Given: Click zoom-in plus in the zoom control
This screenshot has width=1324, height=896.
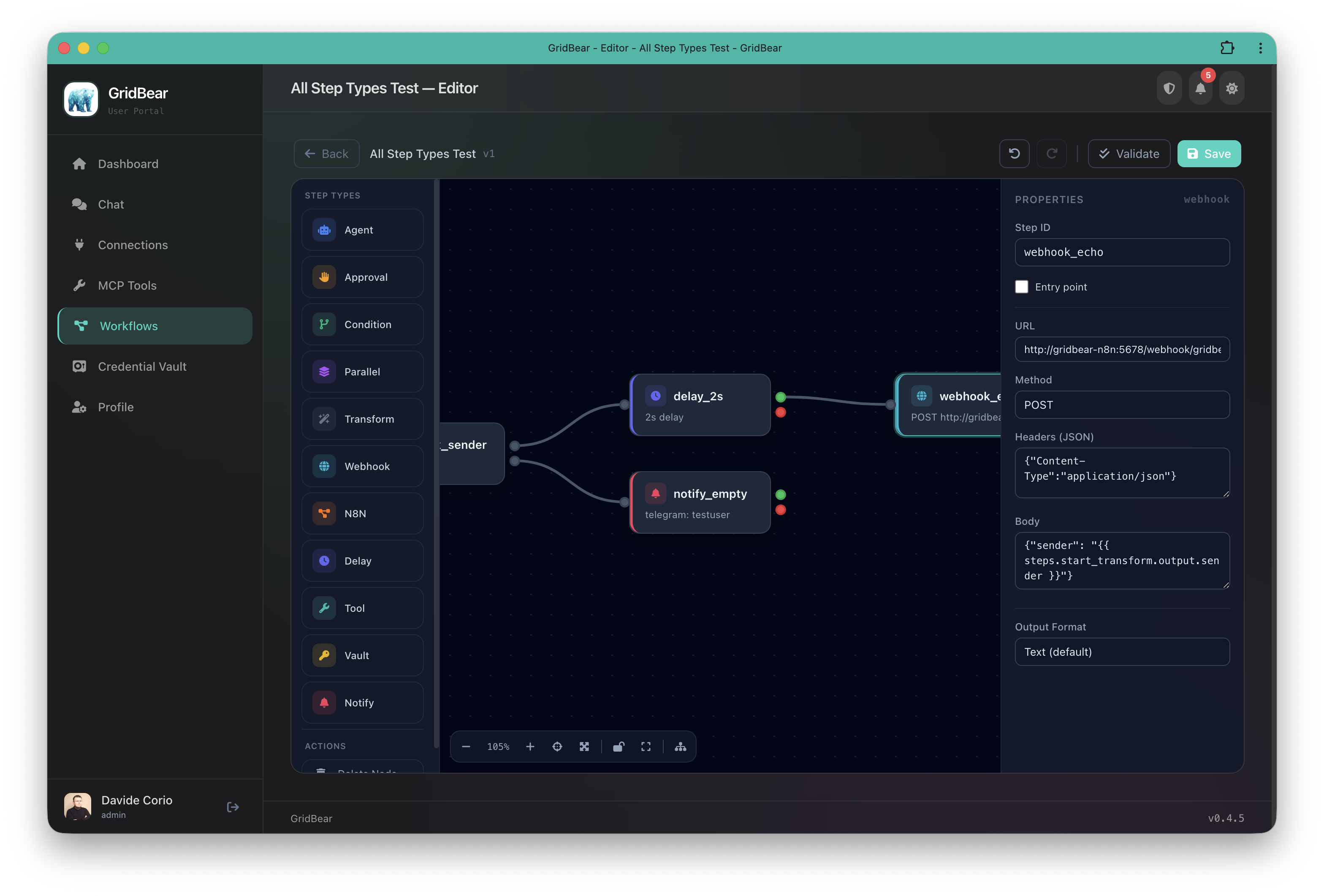Looking at the screenshot, I should (x=530, y=746).
